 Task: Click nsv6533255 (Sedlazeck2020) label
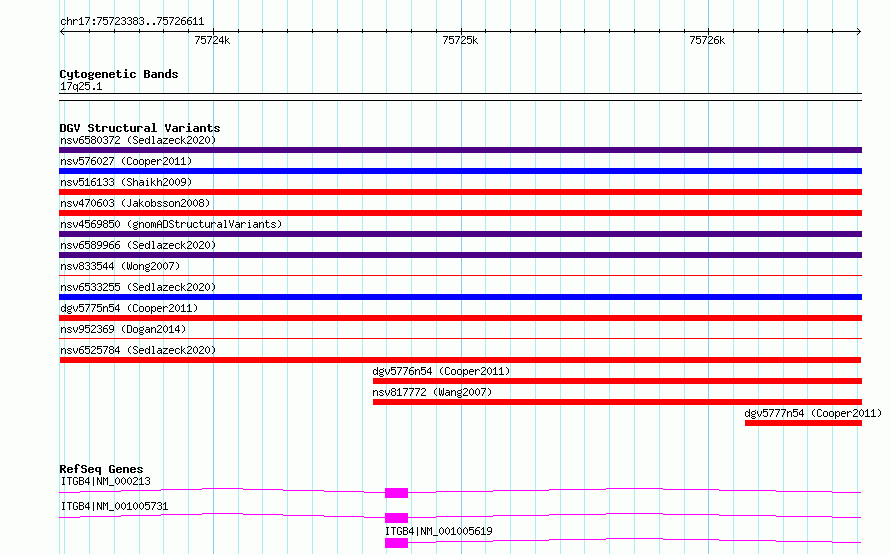(138, 287)
